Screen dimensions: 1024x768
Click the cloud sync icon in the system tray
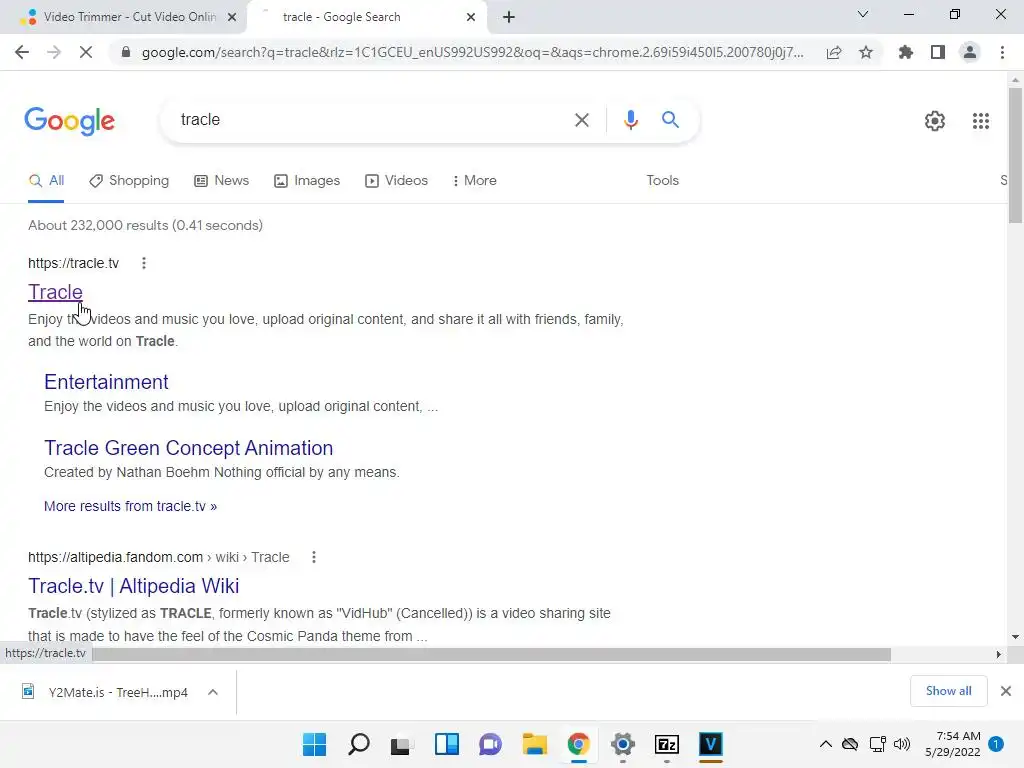(x=850, y=744)
